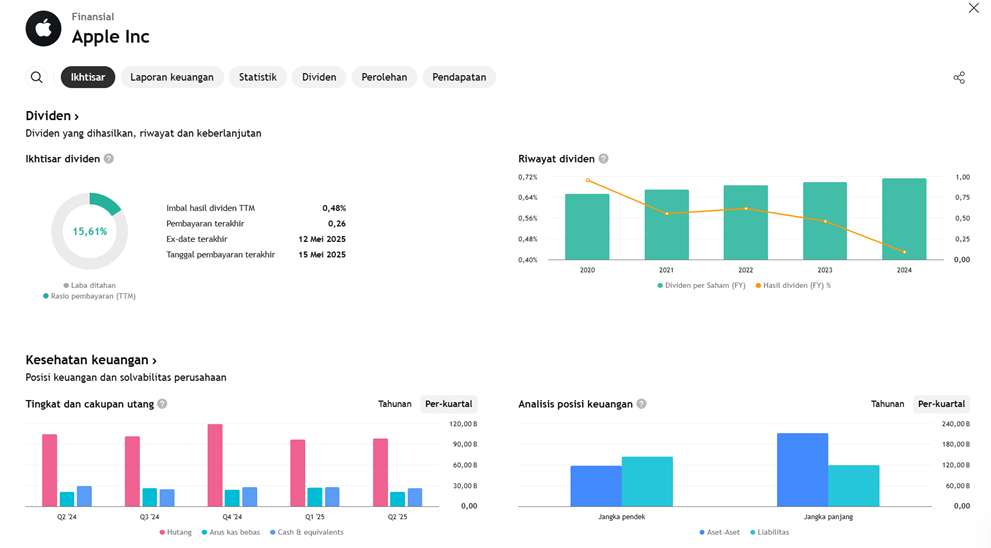Toggle Cash & equivalents legend item

(x=307, y=532)
